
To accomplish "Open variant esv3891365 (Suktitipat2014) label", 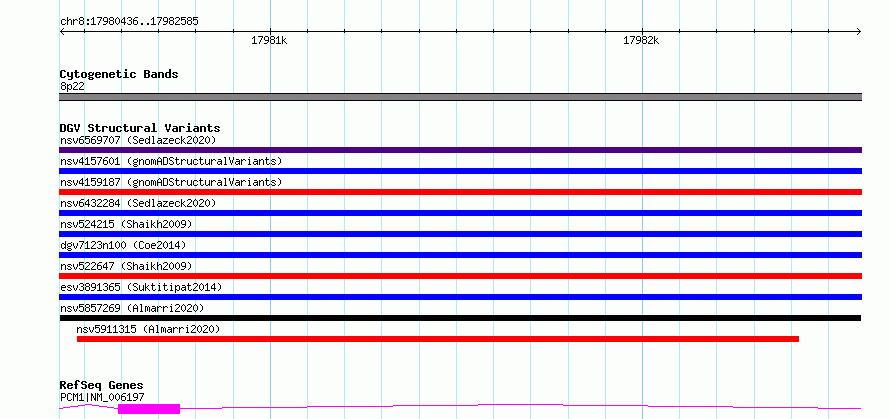I will [x=141, y=287].
